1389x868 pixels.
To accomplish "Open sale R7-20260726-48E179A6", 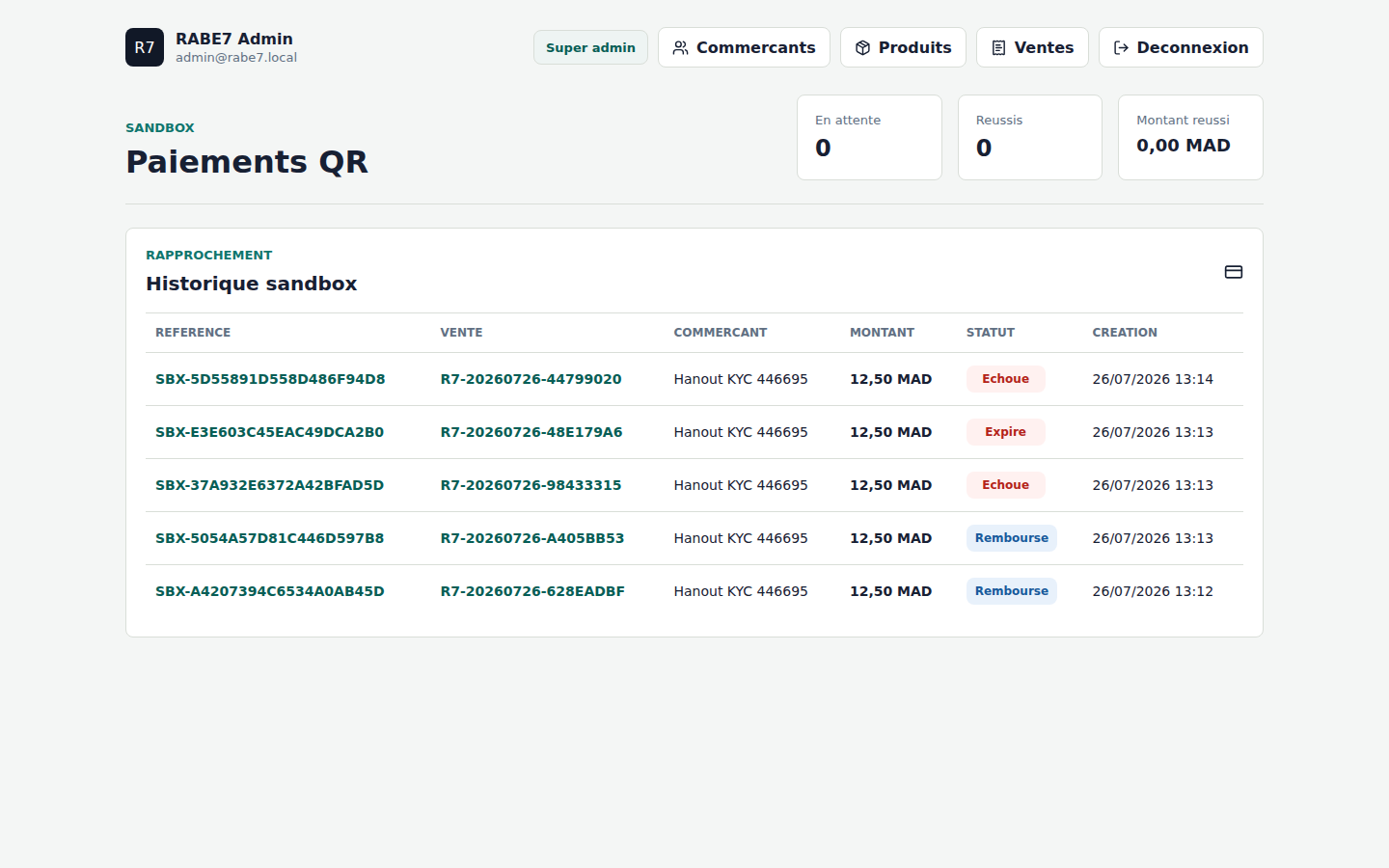I will pos(531,432).
